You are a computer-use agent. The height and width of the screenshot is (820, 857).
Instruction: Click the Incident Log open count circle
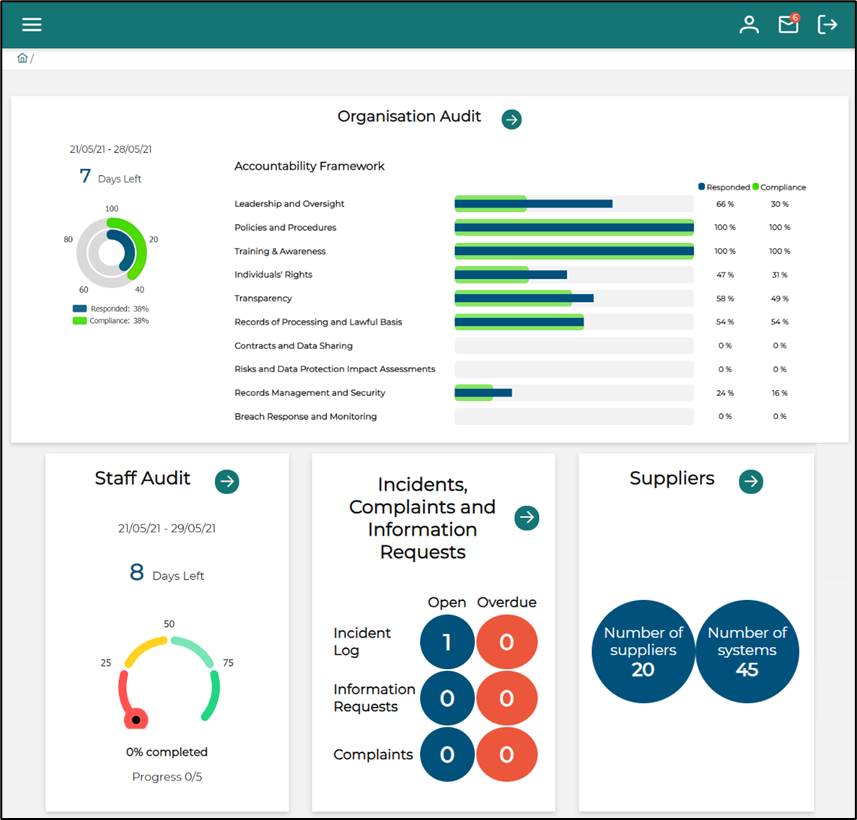pyautogui.click(x=447, y=642)
